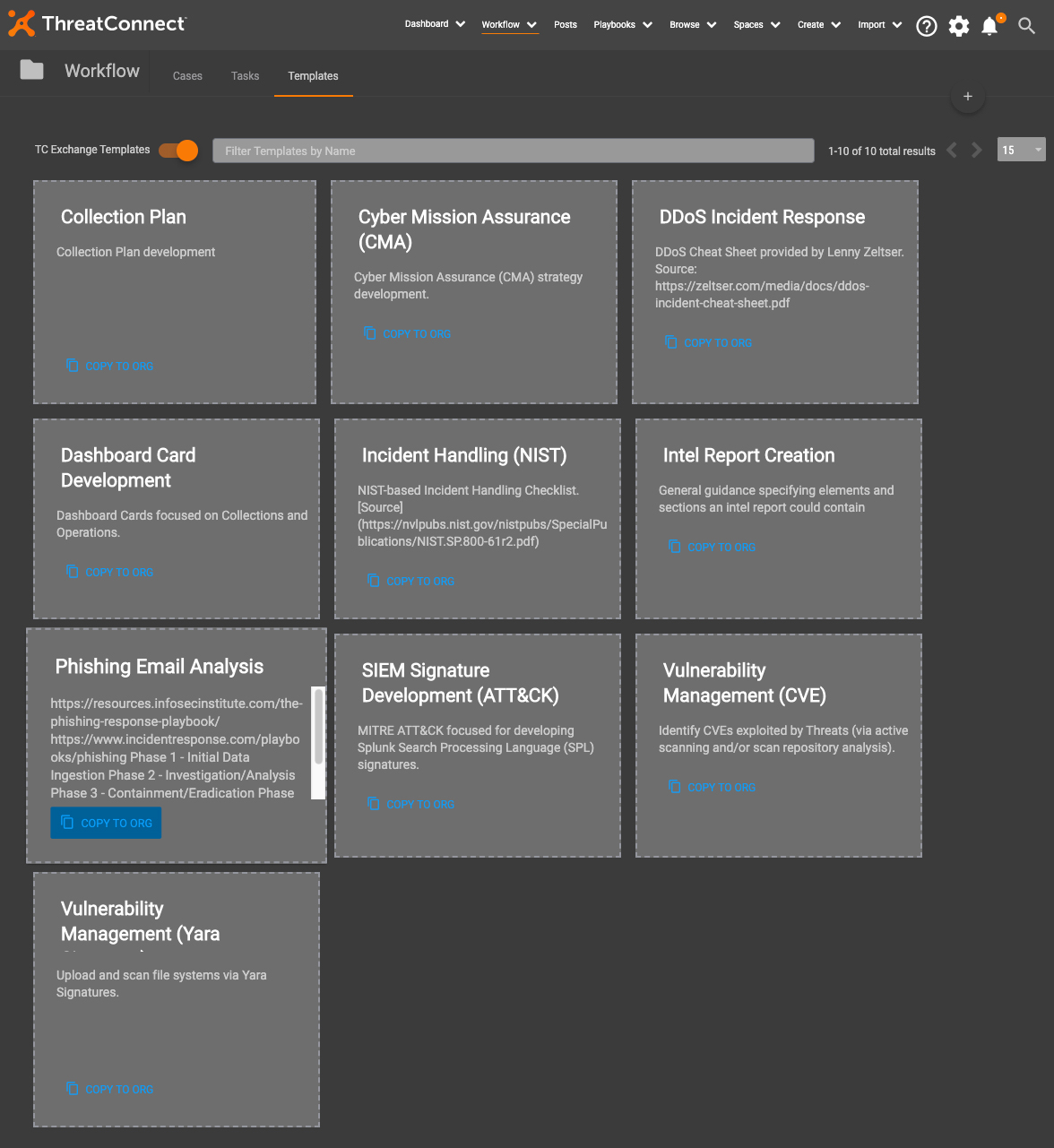Copy Dashboard Card Development template to org

pyautogui.click(x=110, y=572)
